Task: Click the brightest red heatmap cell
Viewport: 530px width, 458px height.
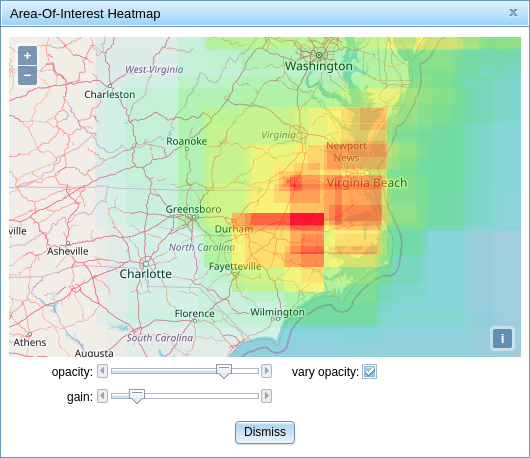Action: point(307,219)
